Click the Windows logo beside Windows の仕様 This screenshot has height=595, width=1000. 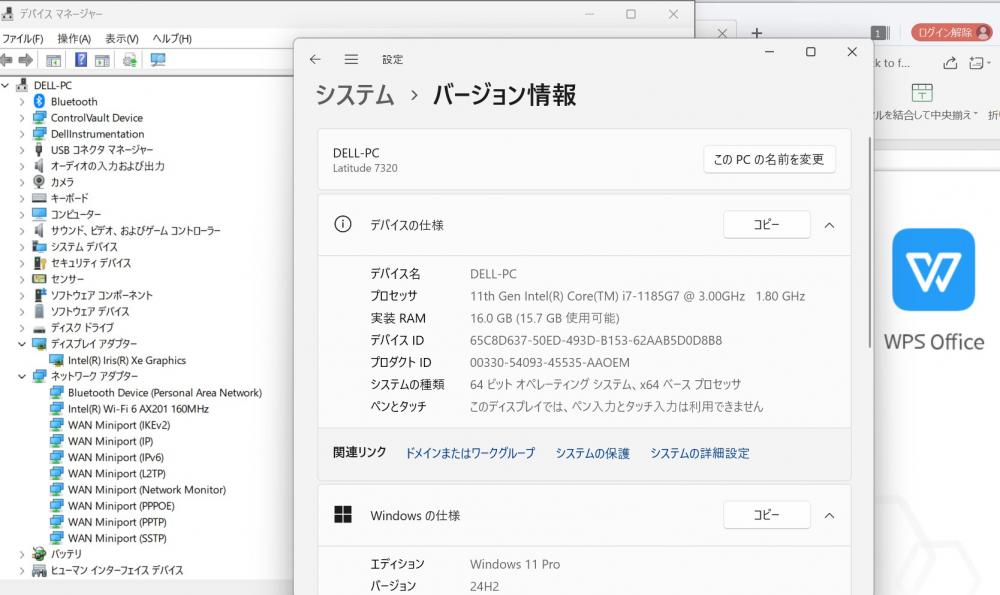tap(343, 515)
